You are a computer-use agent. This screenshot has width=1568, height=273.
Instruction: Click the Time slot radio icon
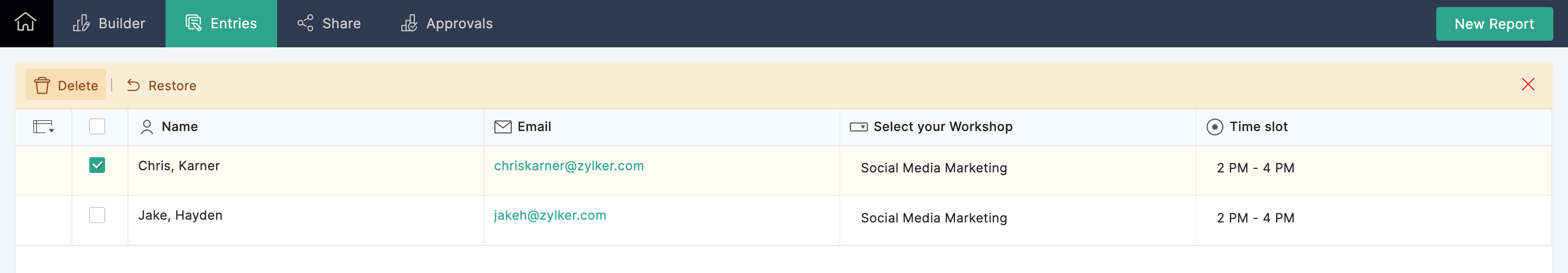pos(1214,127)
